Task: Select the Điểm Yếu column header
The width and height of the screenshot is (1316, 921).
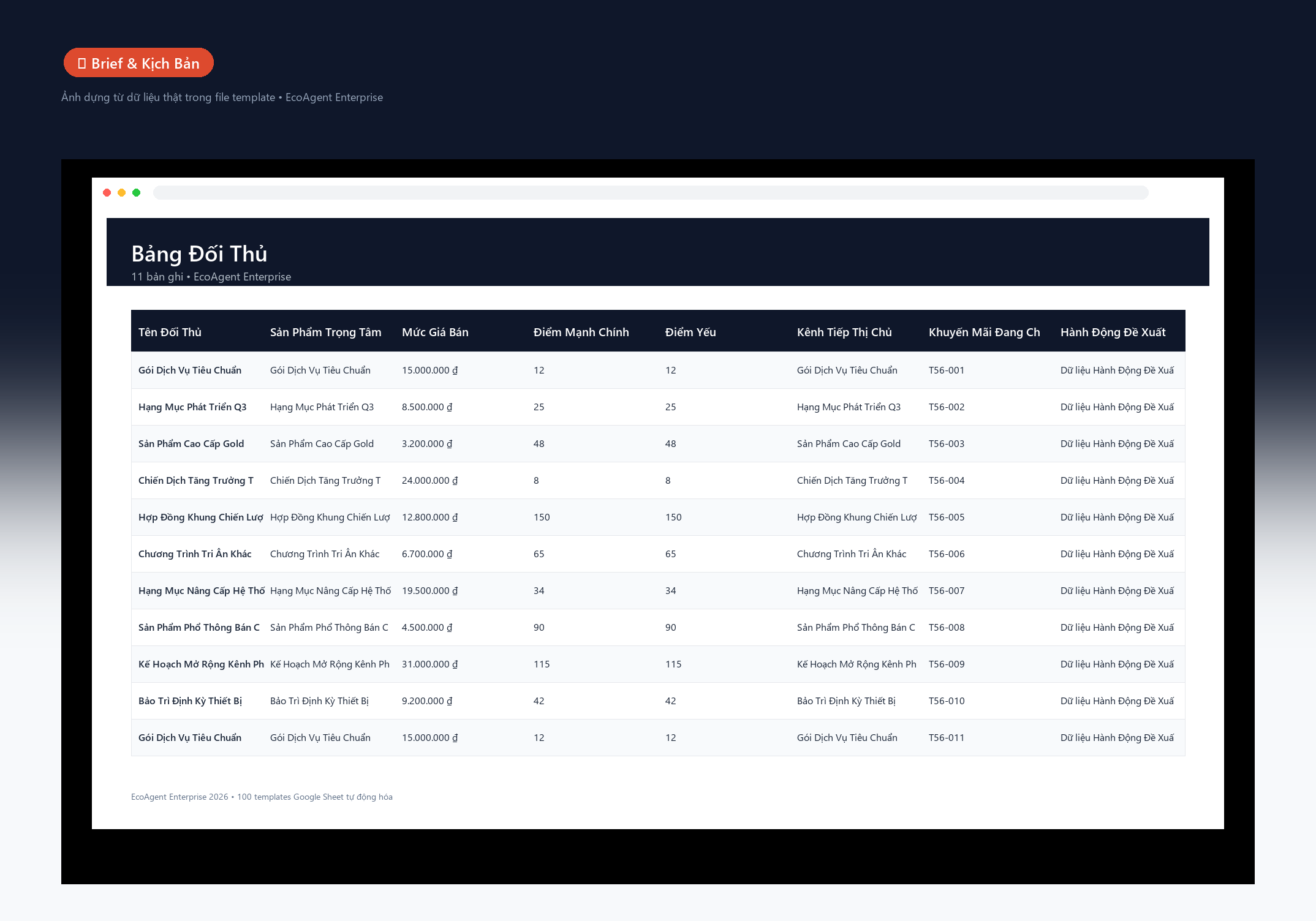Action: 690,332
